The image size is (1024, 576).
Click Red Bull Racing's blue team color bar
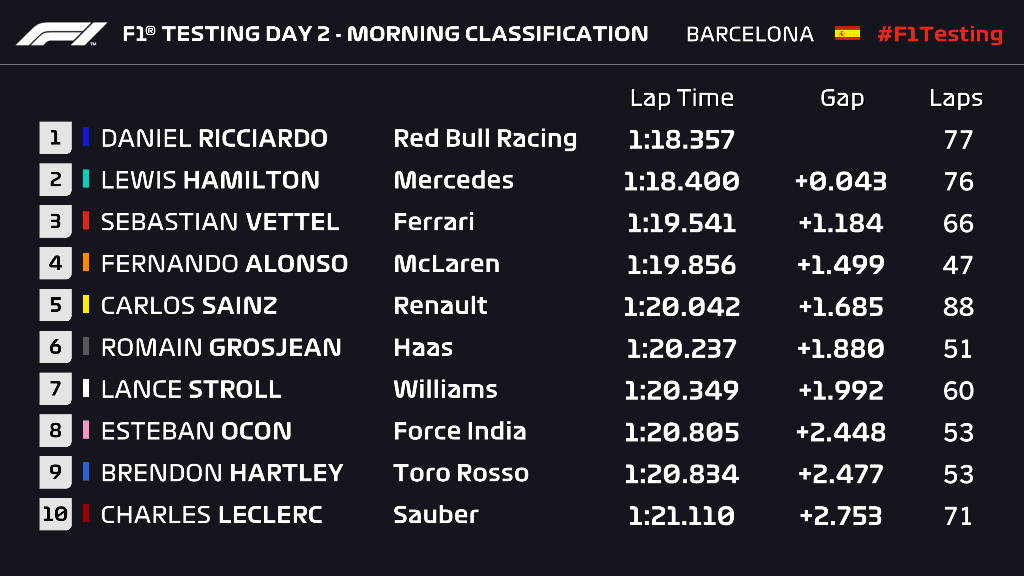click(x=86, y=137)
